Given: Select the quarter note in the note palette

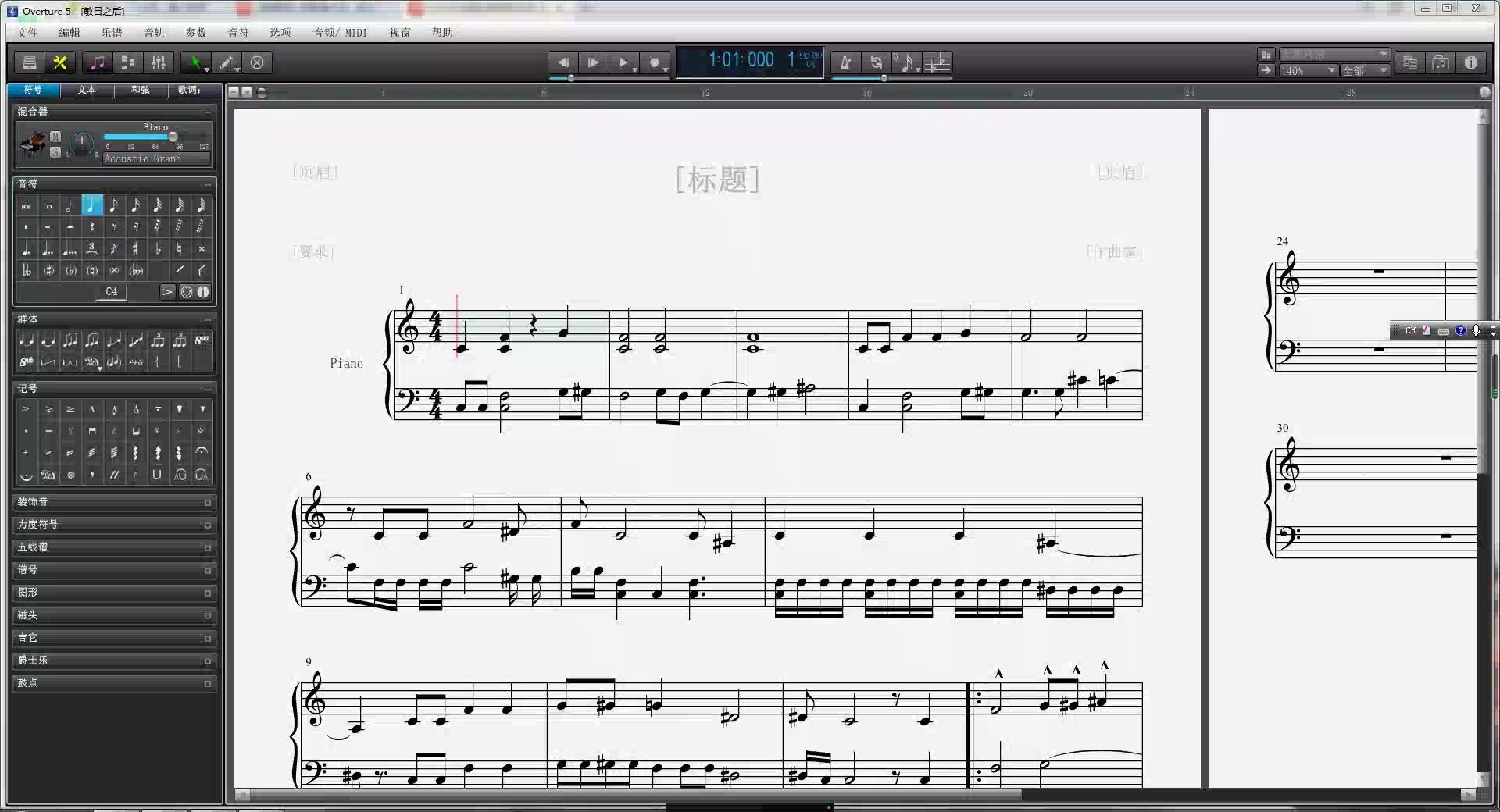Looking at the screenshot, I should click(91, 205).
